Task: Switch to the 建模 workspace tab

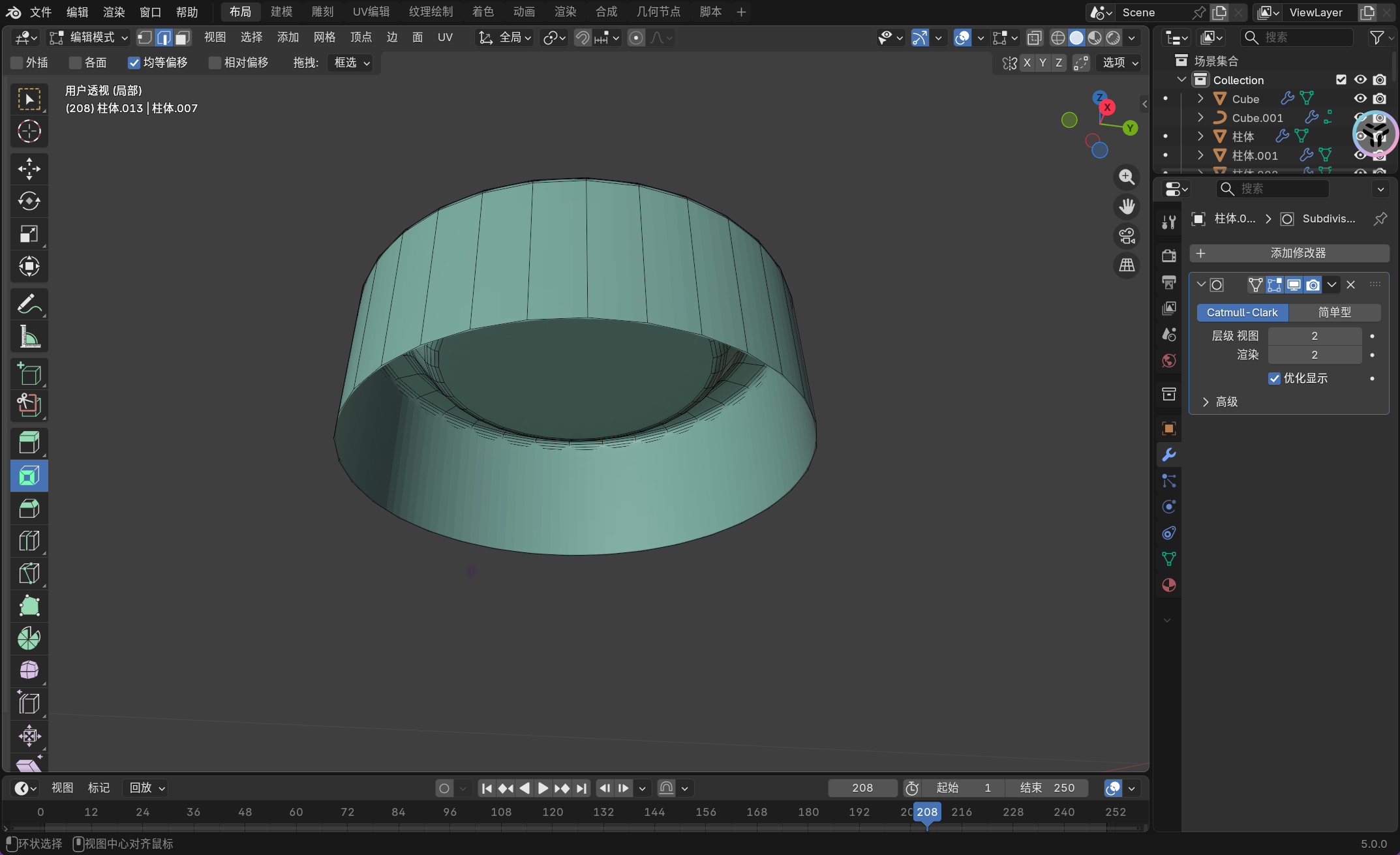Action: (x=281, y=12)
